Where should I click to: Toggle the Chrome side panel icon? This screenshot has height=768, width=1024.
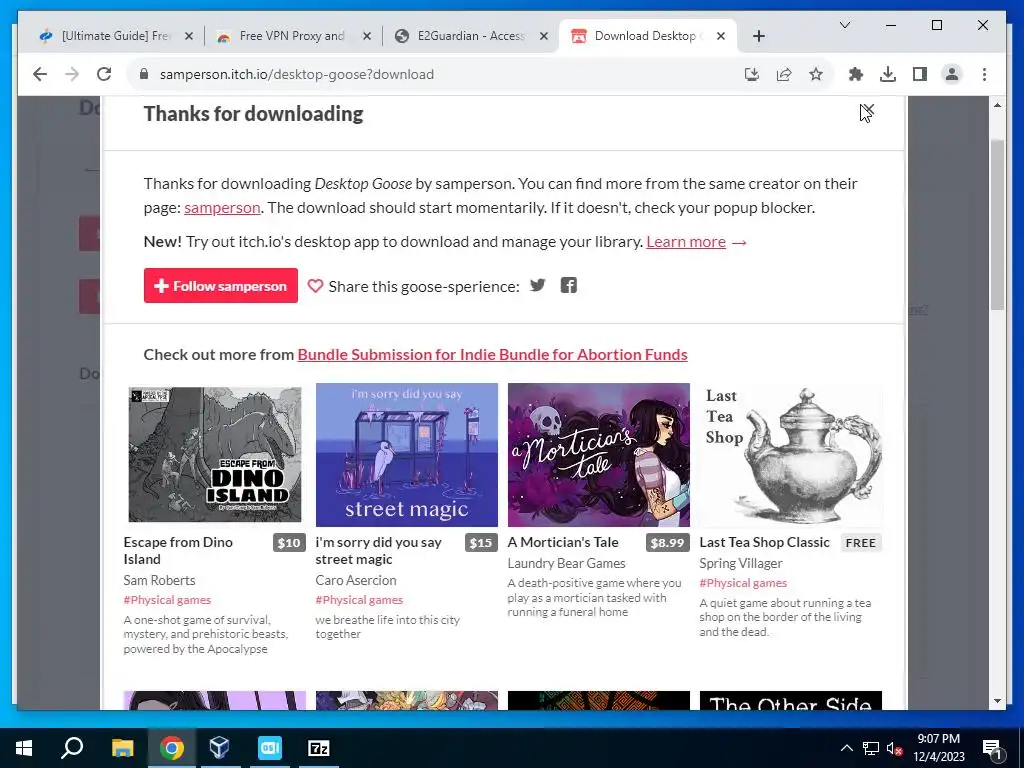coord(920,74)
